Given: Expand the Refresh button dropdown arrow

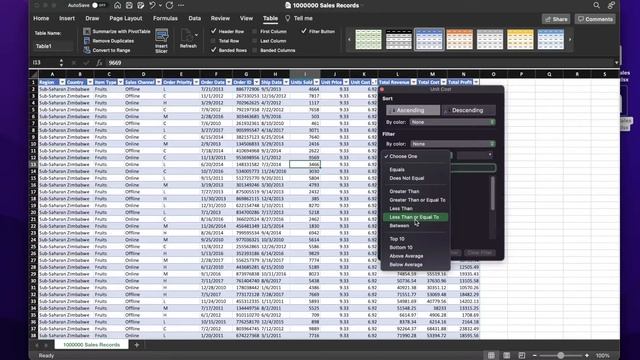Looking at the screenshot, I should (196, 35).
